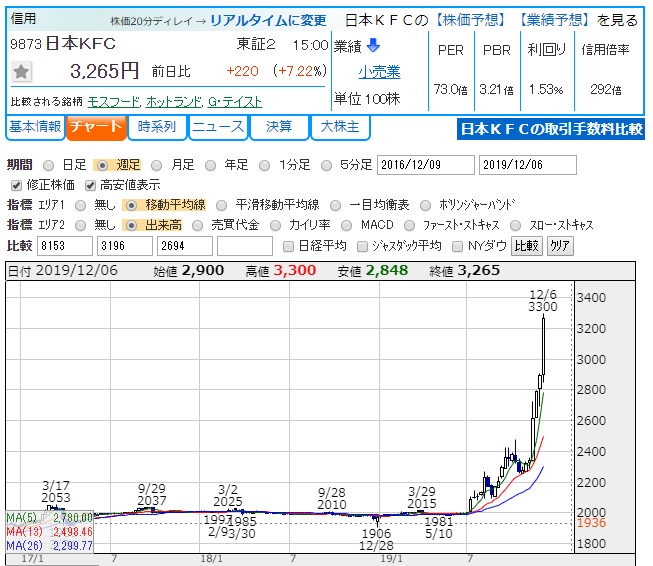The width and height of the screenshot is (653, 566).
Task: Select 無し for indicator area 1
Action: tap(80, 205)
